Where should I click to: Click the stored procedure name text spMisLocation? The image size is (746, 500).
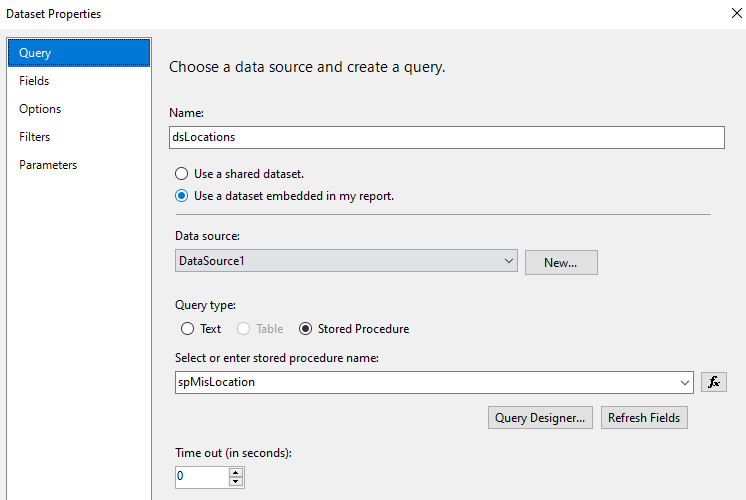click(216, 382)
